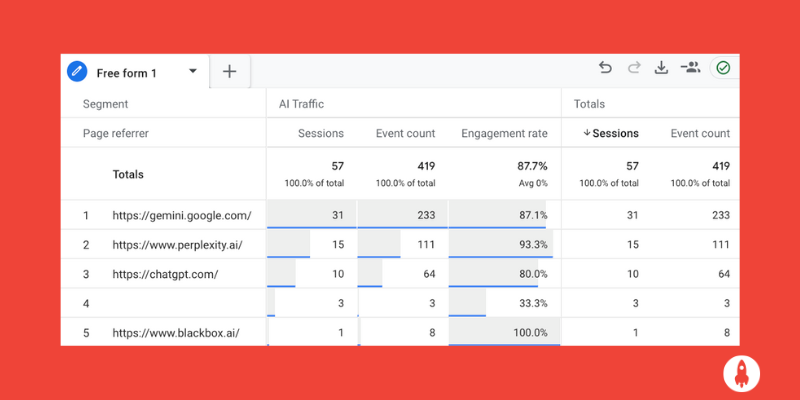Click the 33.3% engagement rate cell
This screenshot has height=400, width=800.
pyautogui.click(x=533, y=304)
